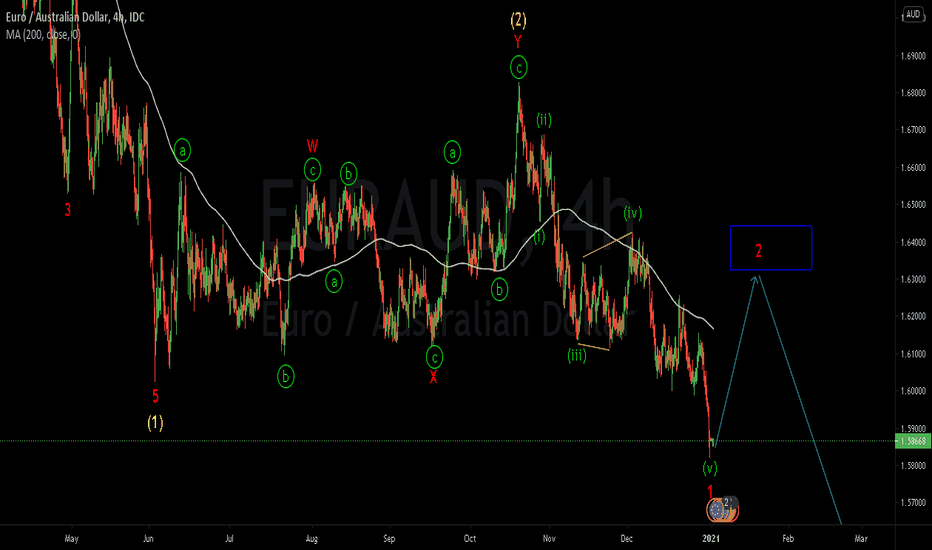Viewport: 932px width, 550px height.
Task: Select the MA (200, close, 0) indicator legend
Action: coord(43,34)
